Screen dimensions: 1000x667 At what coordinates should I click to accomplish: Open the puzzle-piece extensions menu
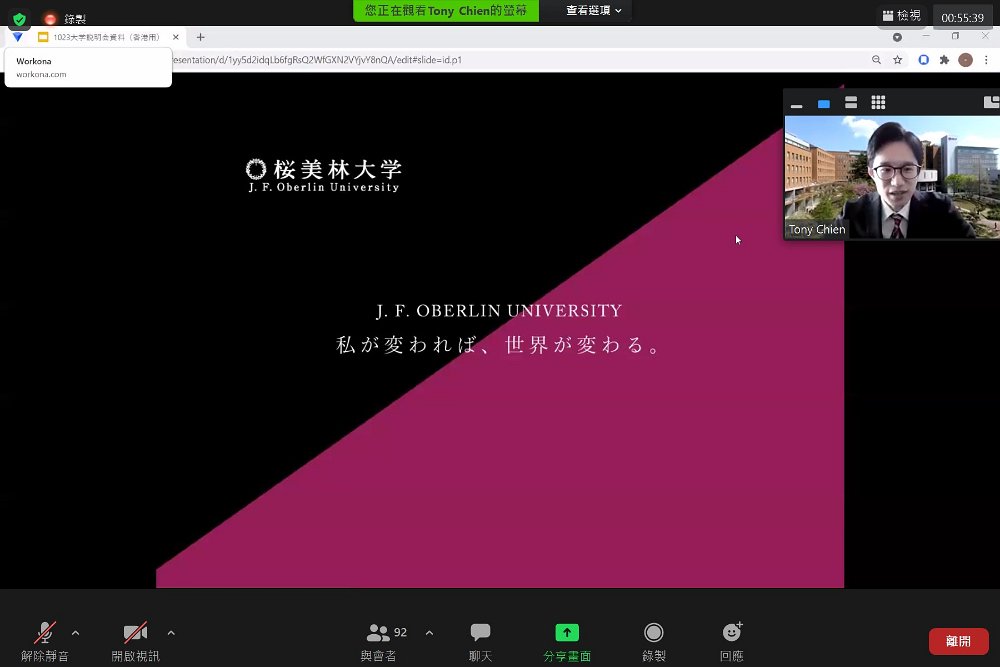(x=945, y=60)
